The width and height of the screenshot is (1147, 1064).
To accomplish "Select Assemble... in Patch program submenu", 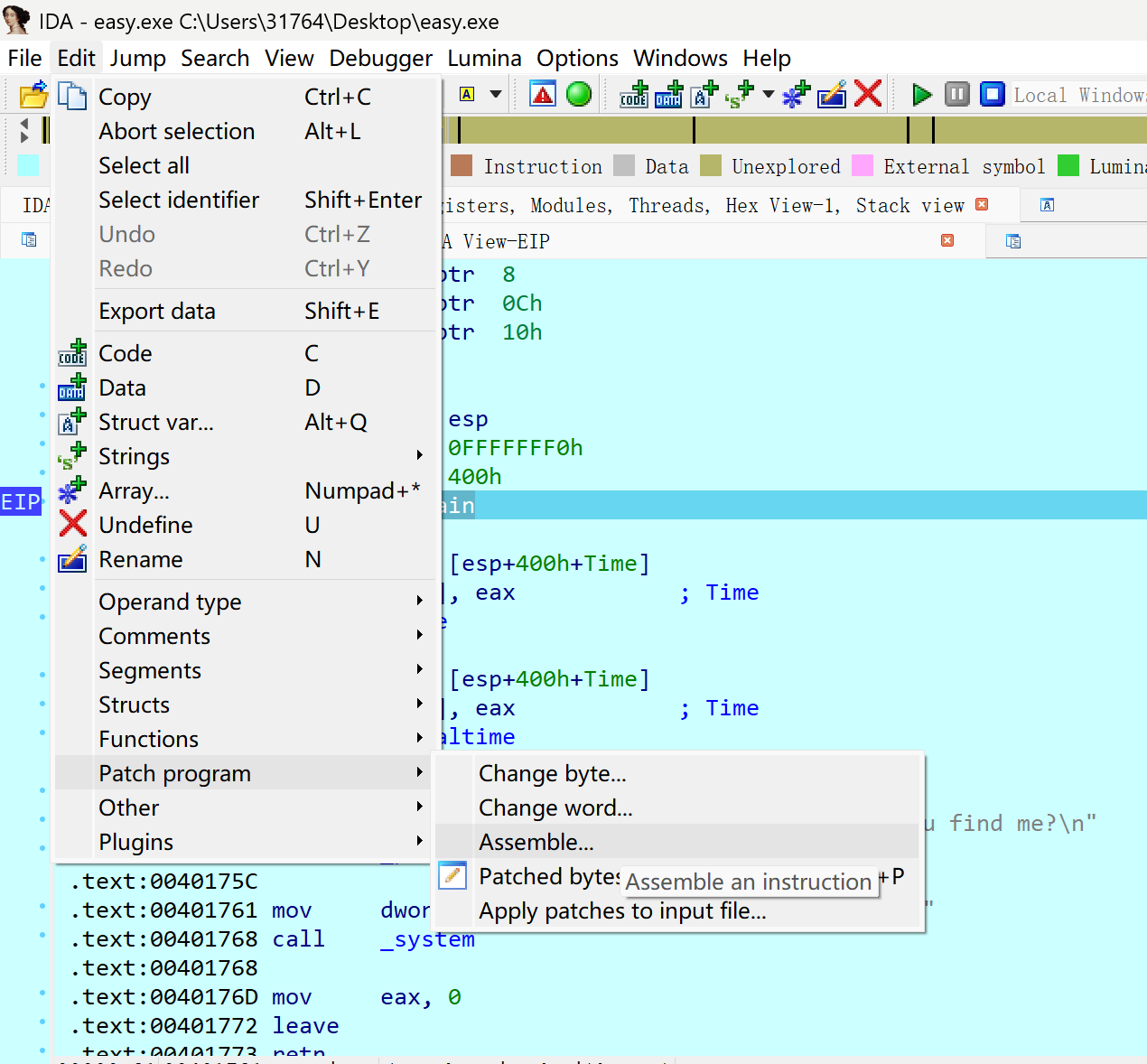I will click(x=677, y=842).
